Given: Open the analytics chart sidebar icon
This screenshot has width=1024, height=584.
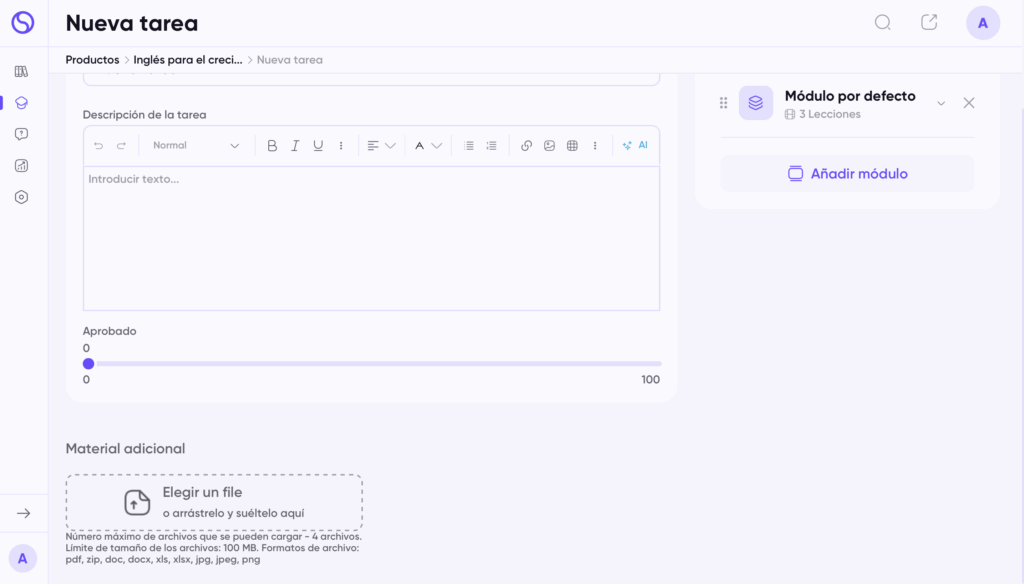Looking at the screenshot, I should pos(22,166).
